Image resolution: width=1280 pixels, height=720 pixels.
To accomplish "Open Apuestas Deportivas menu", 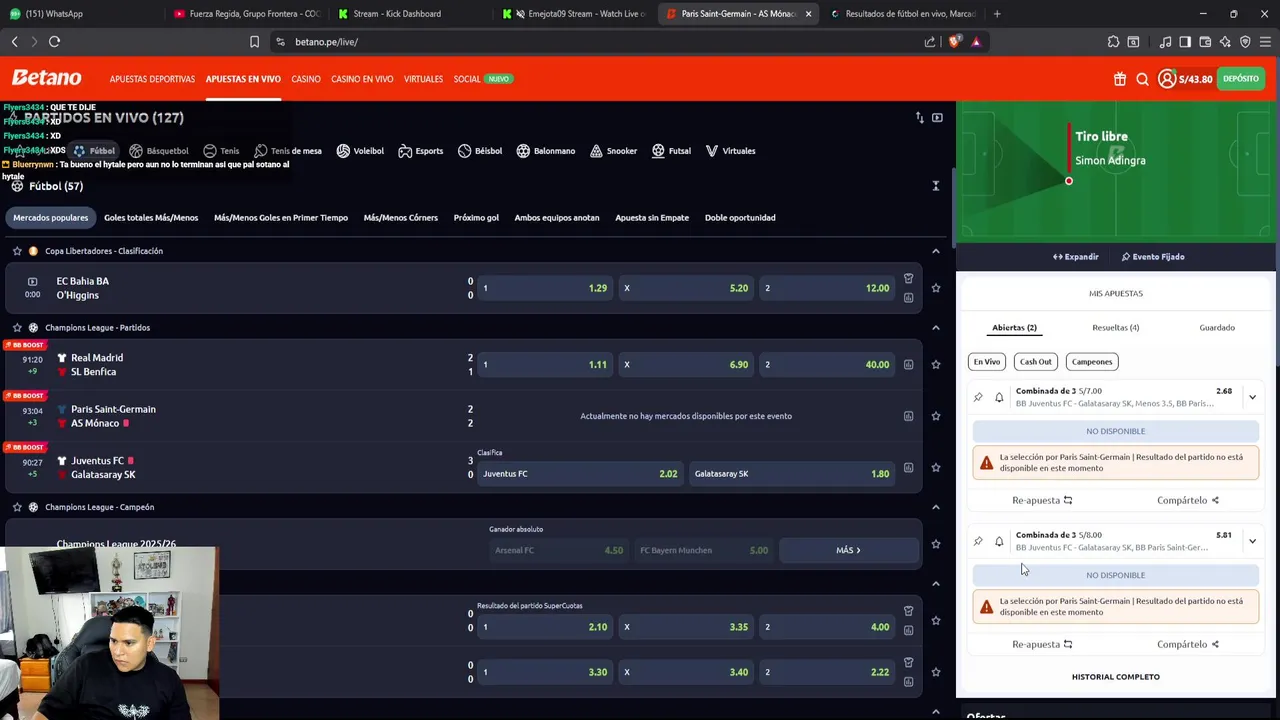I will (x=152, y=79).
